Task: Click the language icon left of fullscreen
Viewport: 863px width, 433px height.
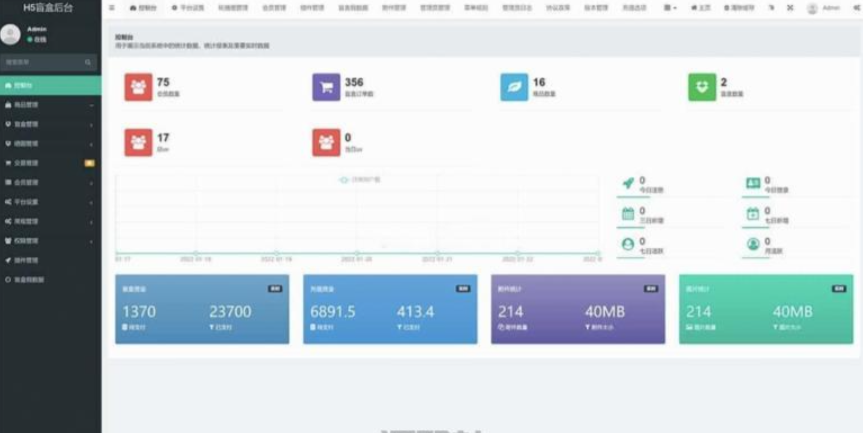Action: coord(771,8)
